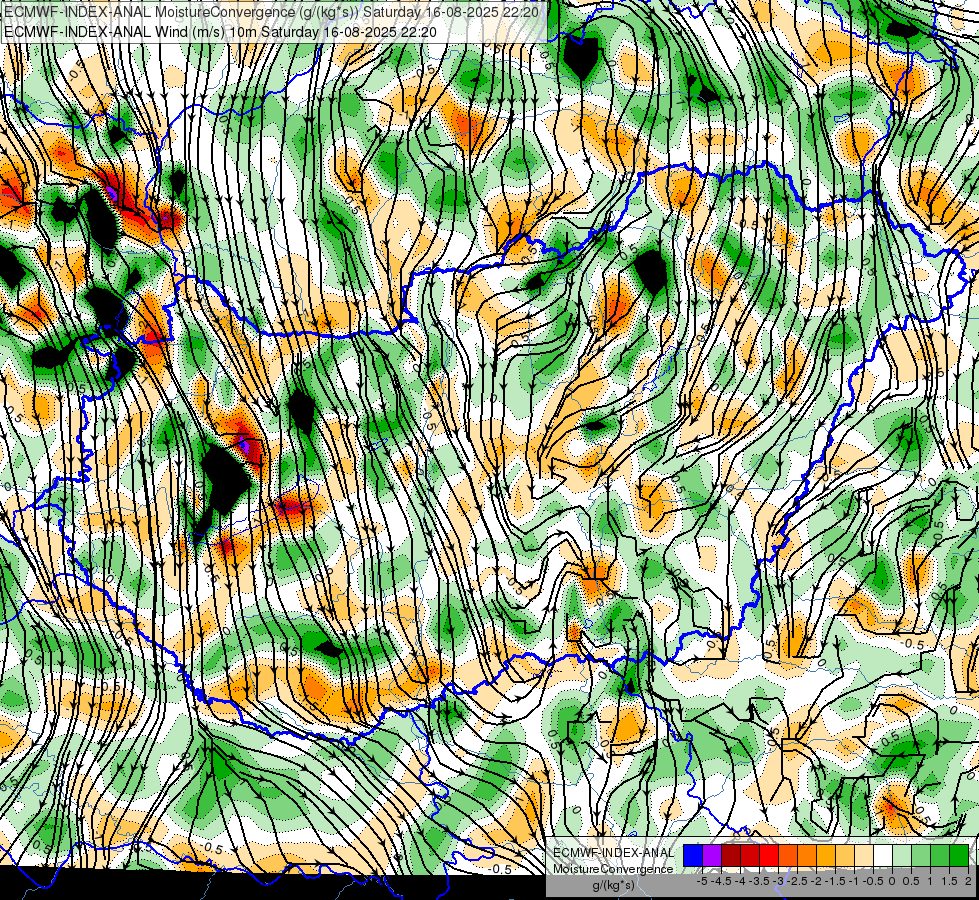
Task: Click the pale peach swatch between -1 and -0.5
Action: (863, 855)
